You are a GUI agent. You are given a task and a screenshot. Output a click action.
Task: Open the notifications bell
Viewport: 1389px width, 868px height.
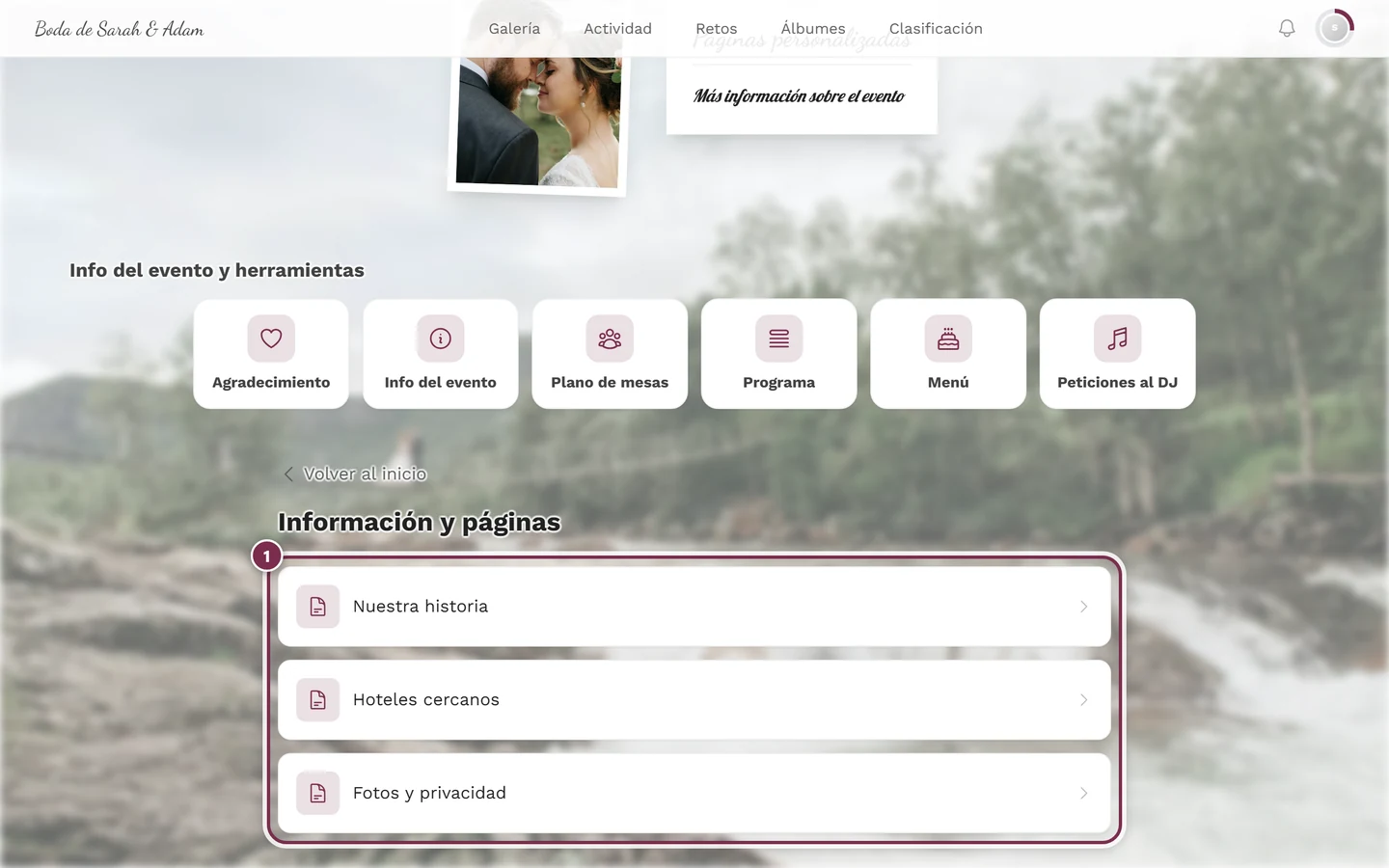(x=1287, y=29)
